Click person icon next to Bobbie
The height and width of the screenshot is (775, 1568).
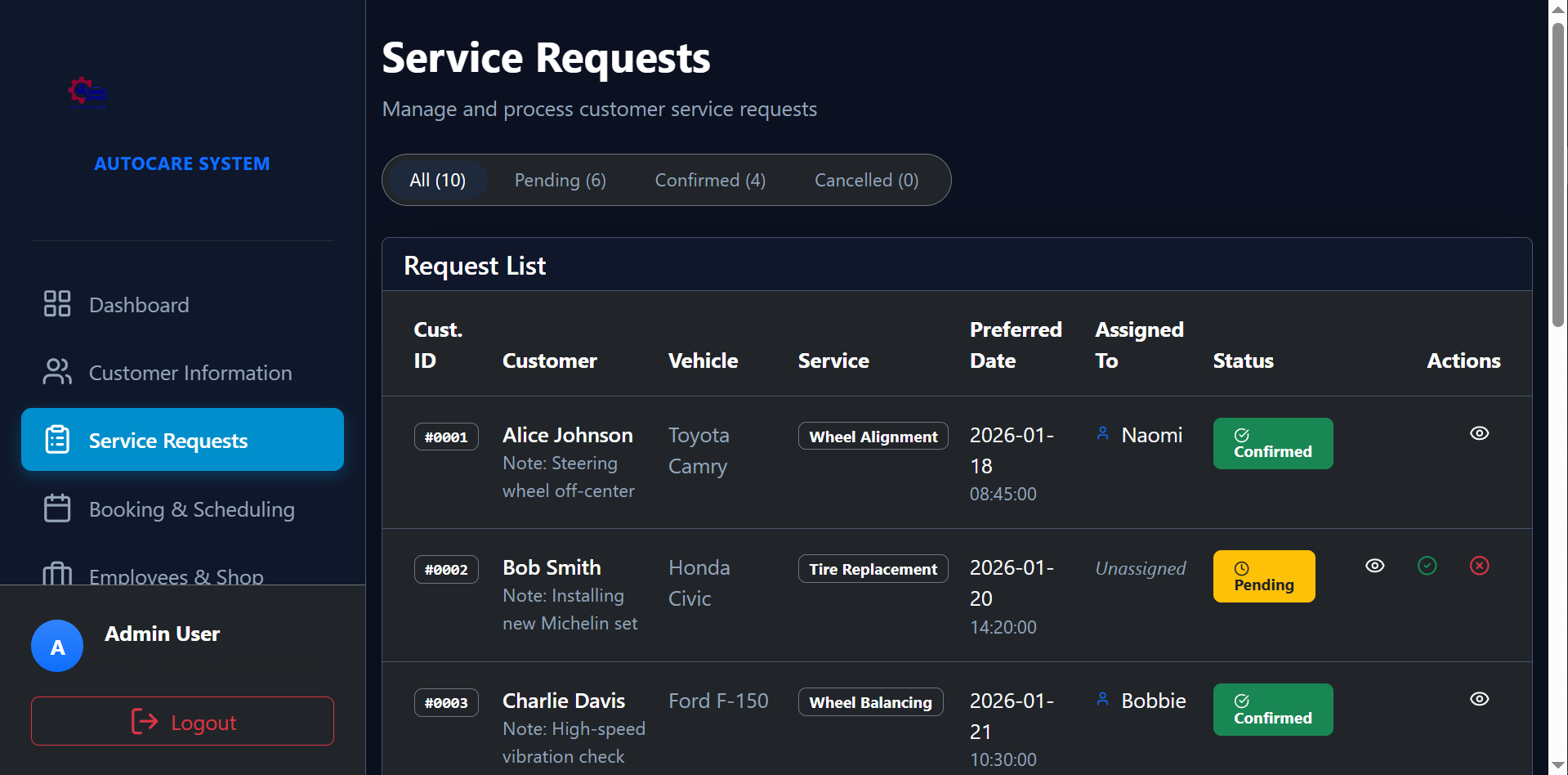click(1102, 700)
